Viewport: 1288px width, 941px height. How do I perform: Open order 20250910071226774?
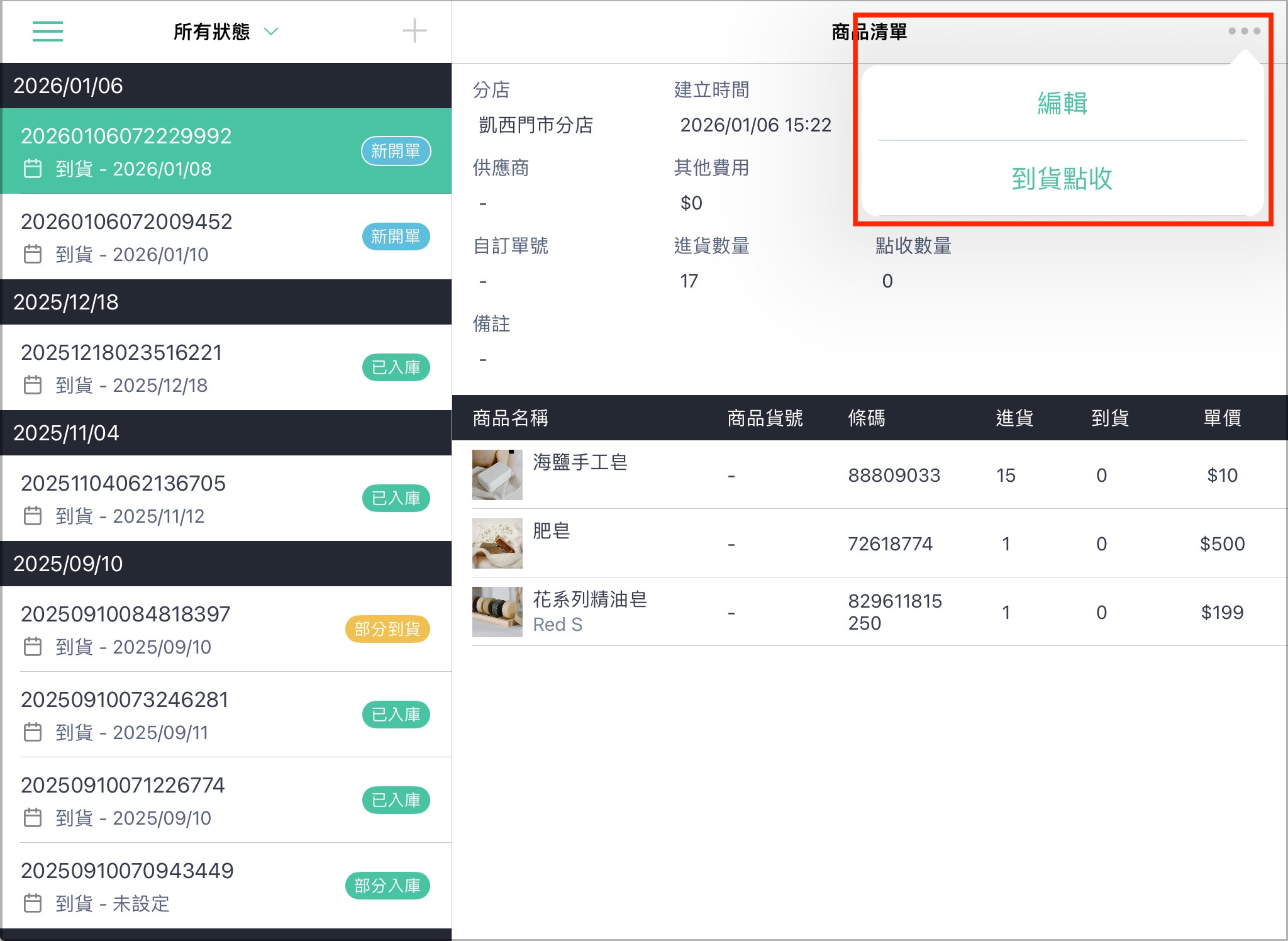(x=226, y=800)
